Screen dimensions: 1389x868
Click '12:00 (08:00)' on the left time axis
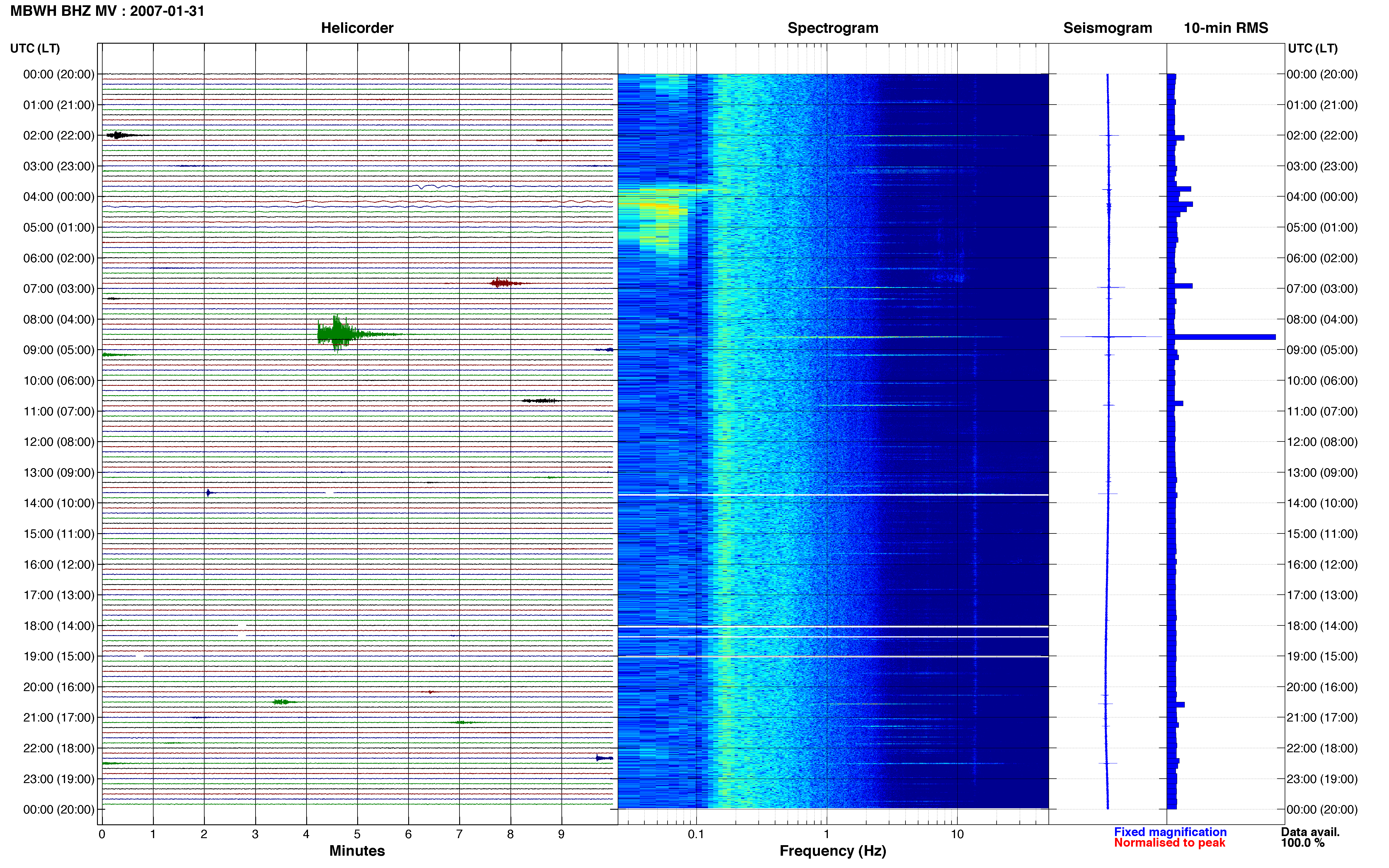(x=59, y=441)
